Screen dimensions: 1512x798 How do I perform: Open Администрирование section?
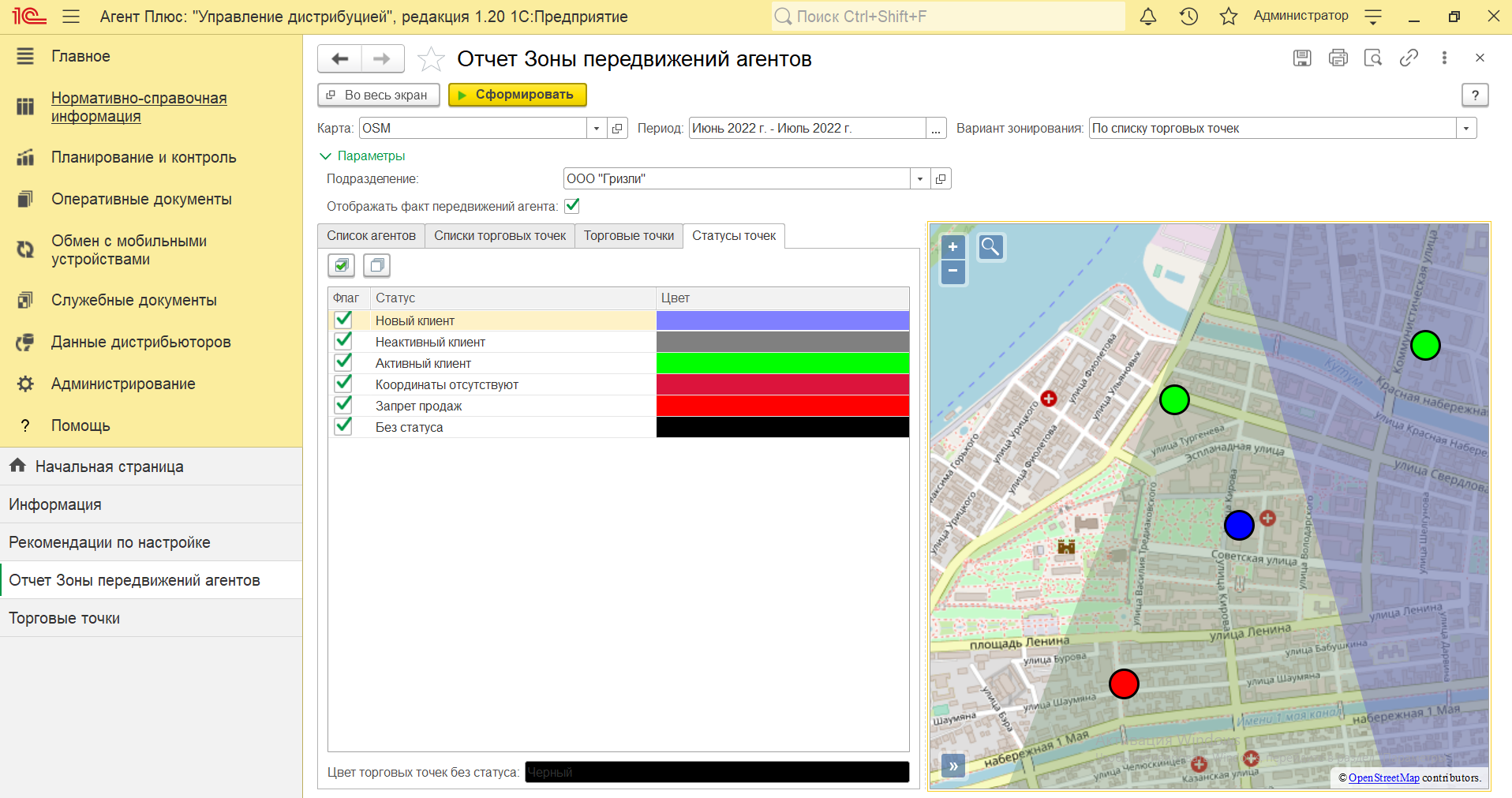[x=123, y=384]
